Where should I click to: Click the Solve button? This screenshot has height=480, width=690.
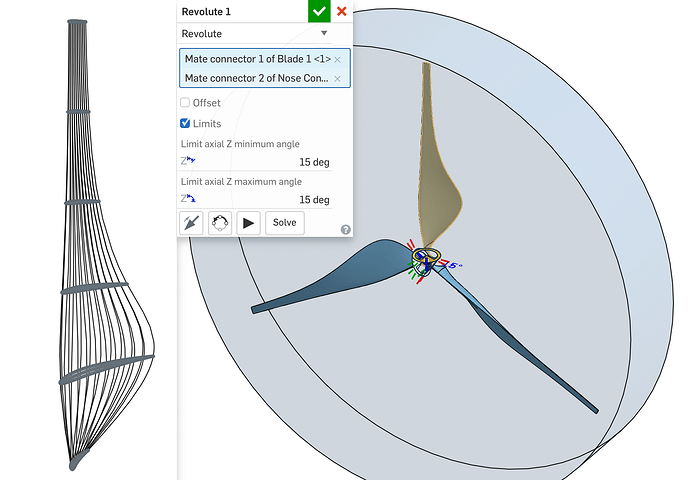[x=285, y=223]
